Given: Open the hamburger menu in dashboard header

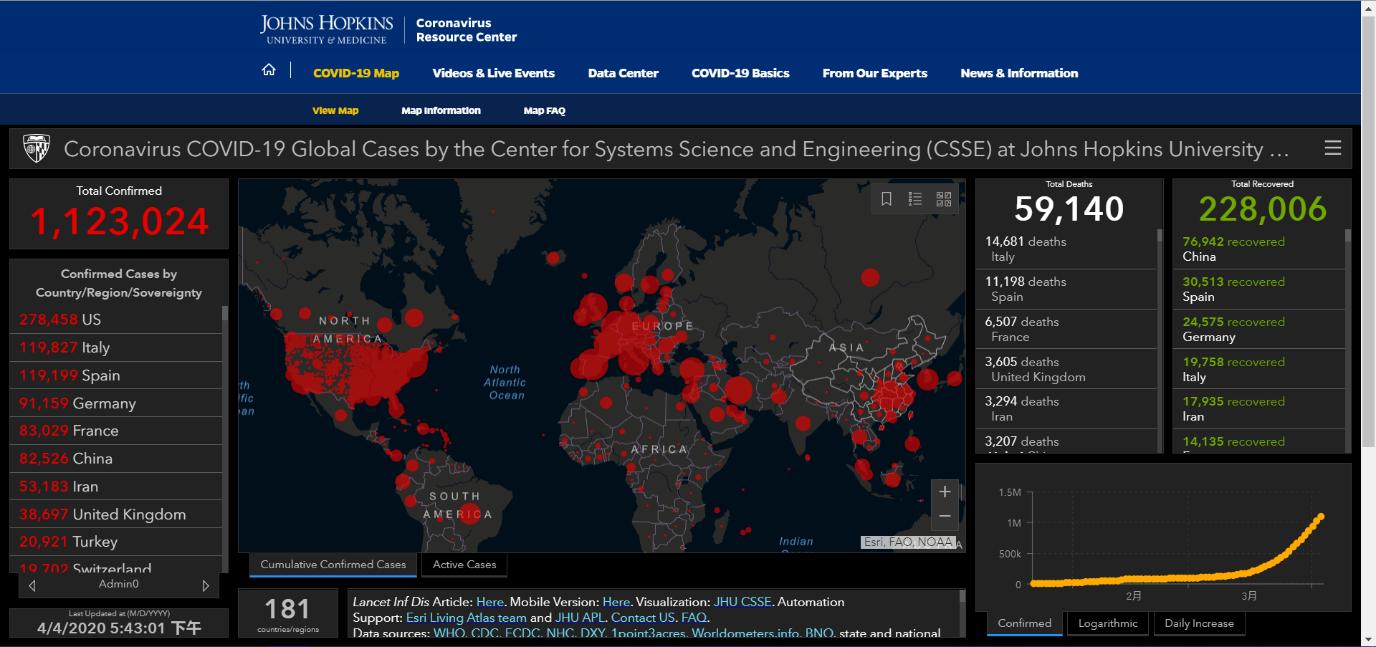Looking at the screenshot, I should [x=1332, y=148].
